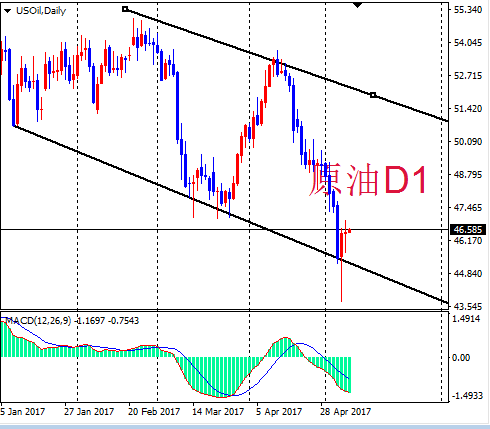
Task: Click the 46.585 current price label
Action: [x=468, y=230]
